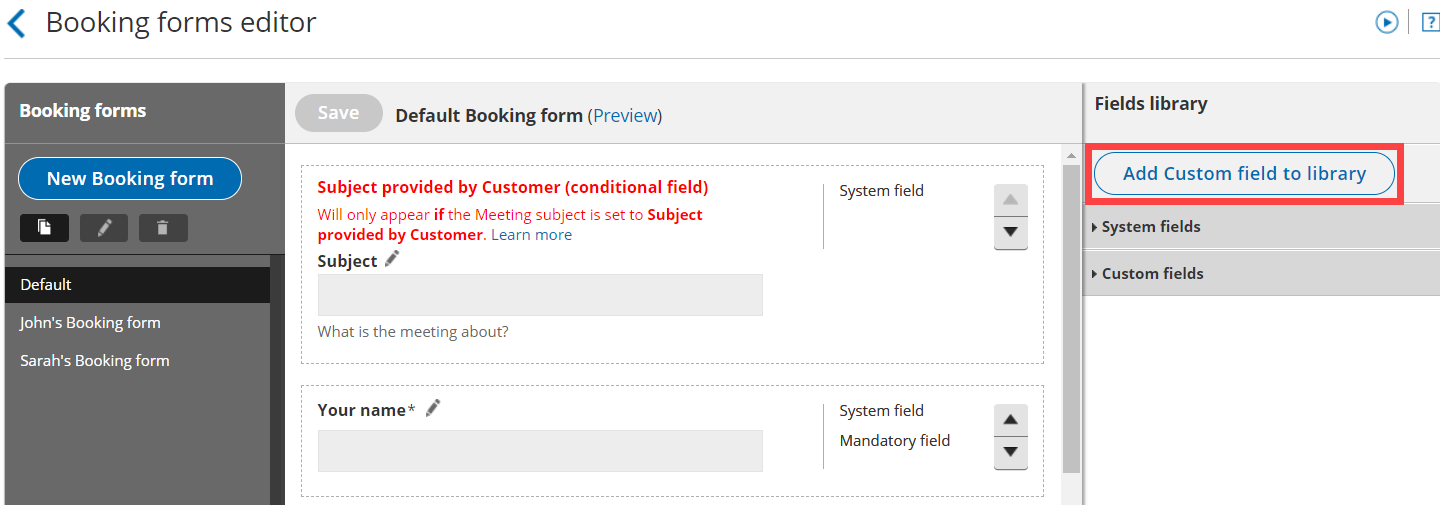The width and height of the screenshot is (1440, 505).
Task: Expand the System fields section
Action: 1150,227
